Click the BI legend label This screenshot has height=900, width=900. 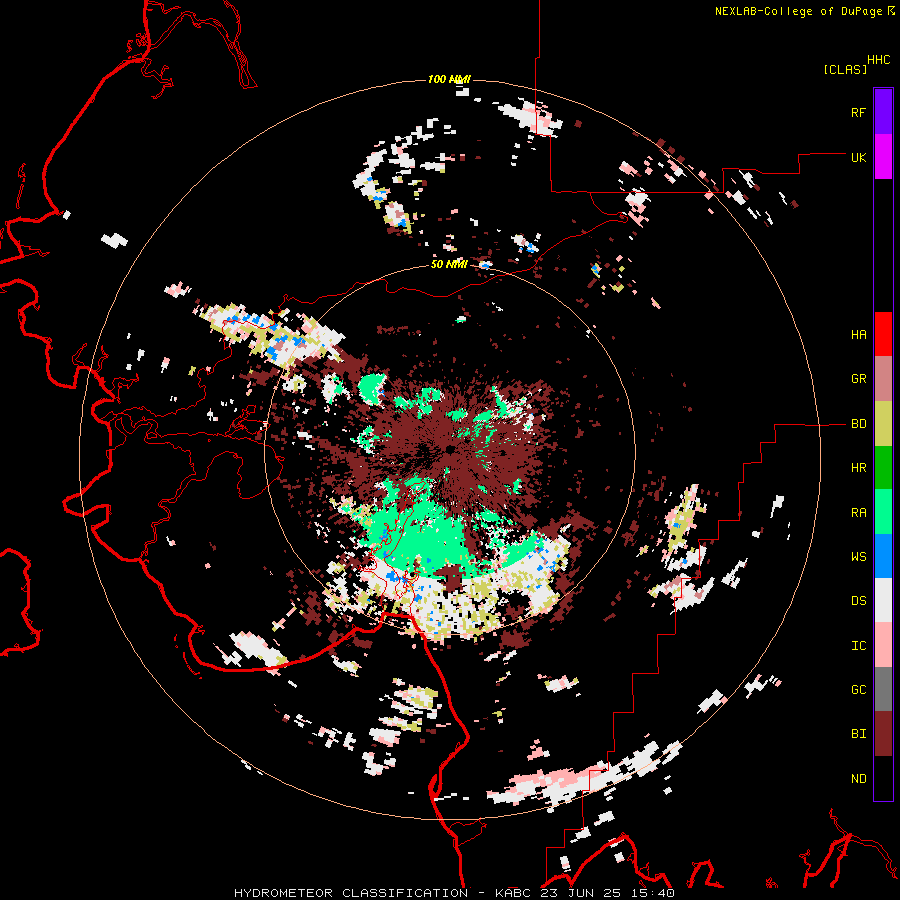click(x=858, y=734)
